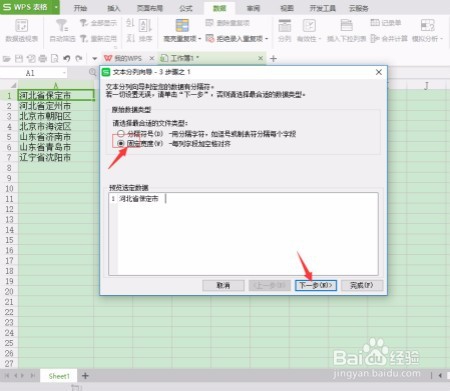450x391 pixels.
Task: Click the save icon in quick toolbar
Action: coord(19,59)
